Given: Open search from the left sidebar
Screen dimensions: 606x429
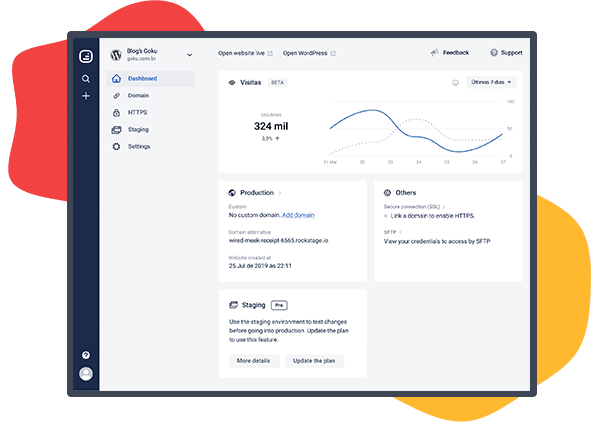Looking at the screenshot, I should coord(86,78).
